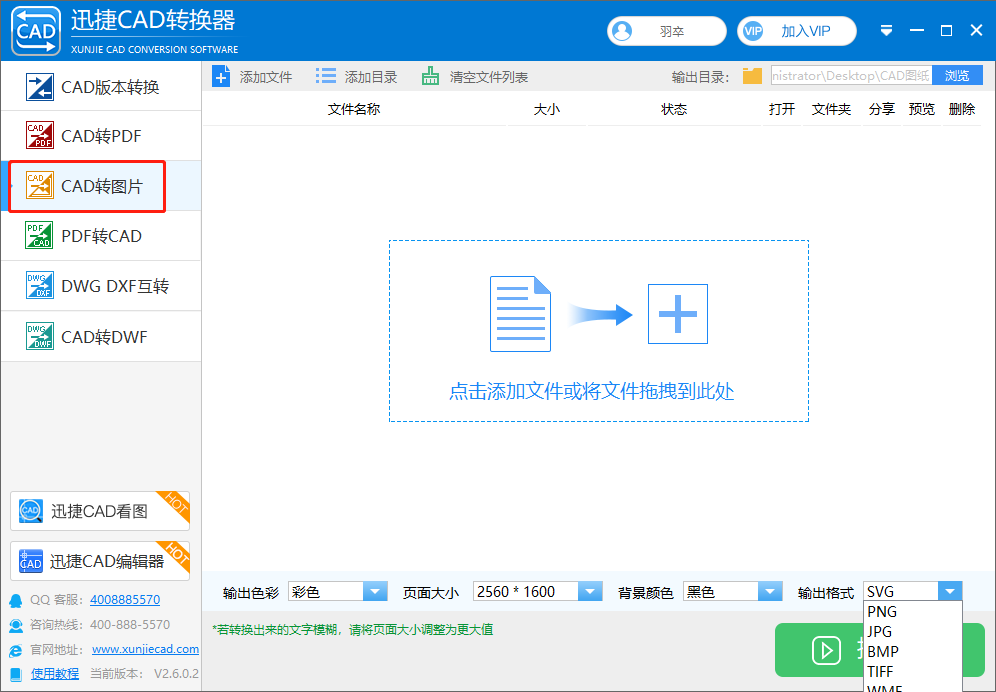Click the 打开 column header

(x=782, y=109)
